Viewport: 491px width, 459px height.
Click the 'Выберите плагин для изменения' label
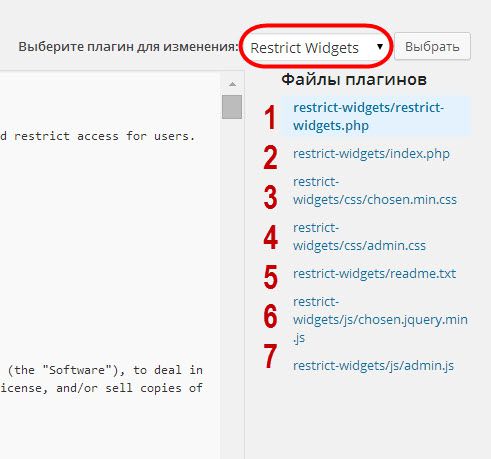[128, 46]
